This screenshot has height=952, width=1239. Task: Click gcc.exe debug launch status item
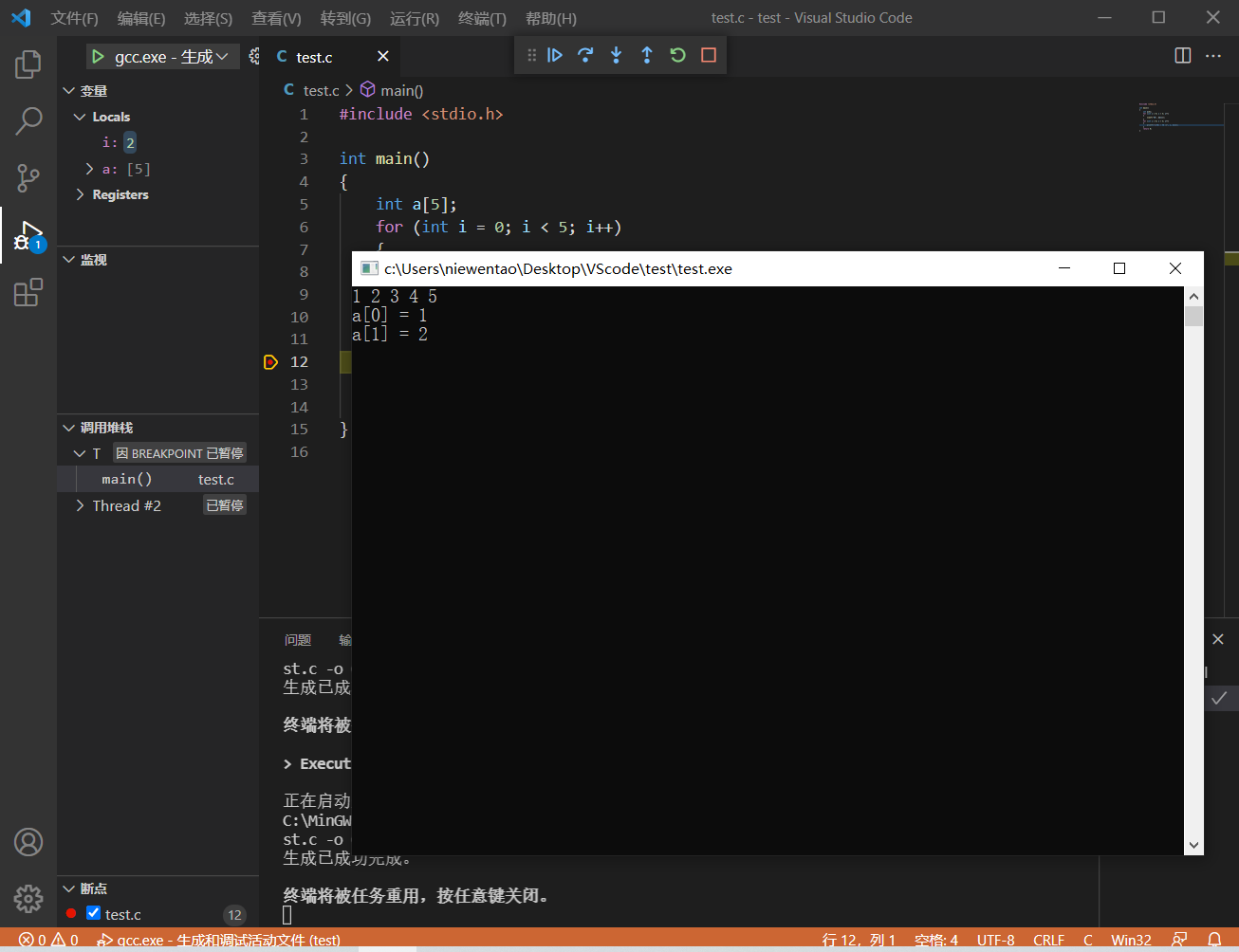click(219, 941)
